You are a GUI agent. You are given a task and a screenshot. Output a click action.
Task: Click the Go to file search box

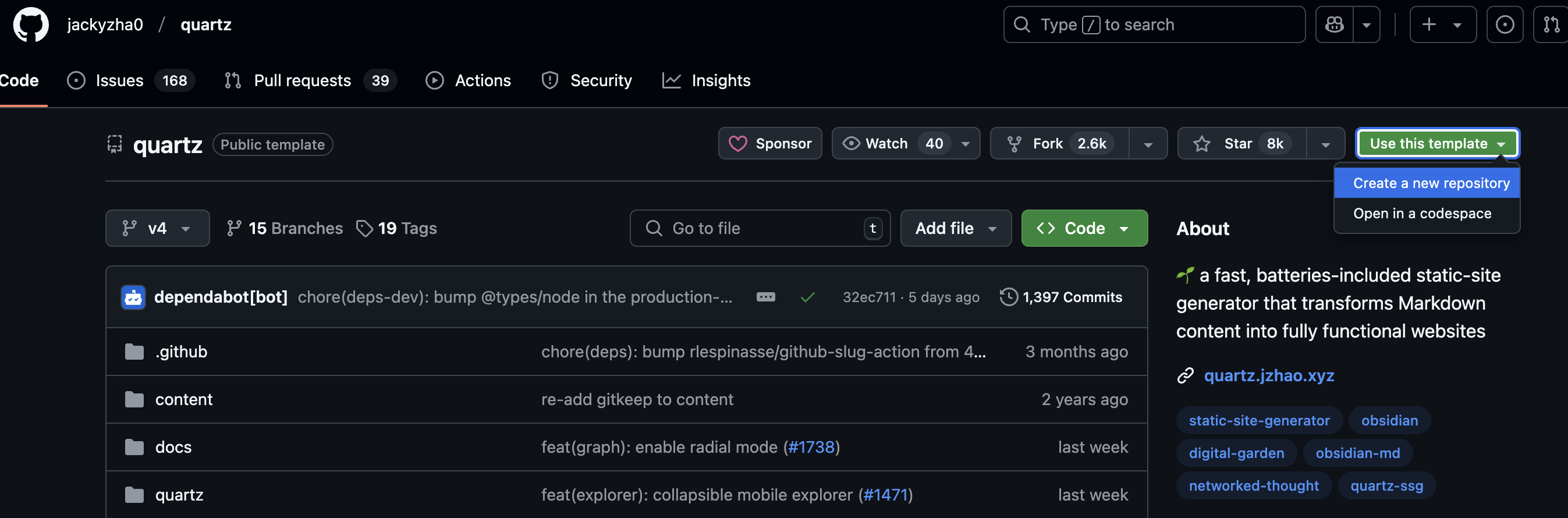[x=760, y=228]
